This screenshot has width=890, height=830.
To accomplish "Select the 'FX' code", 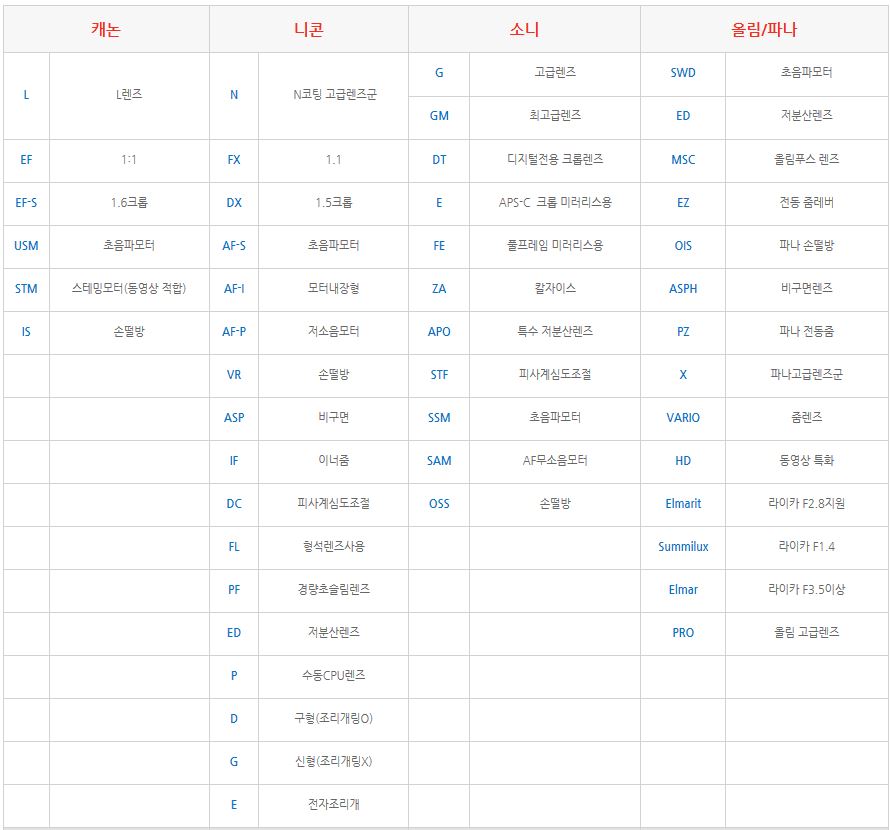I will pos(234,160).
